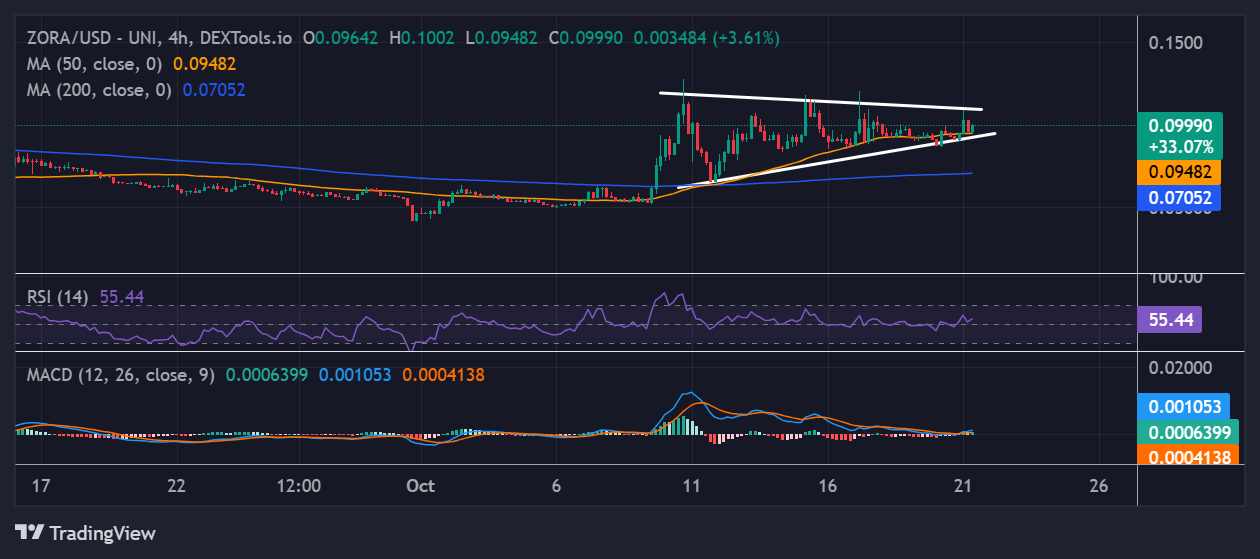Click the orange 0.09482 MA price tag
This screenshot has height=559, width=1260.
click(x=1180, y=172)
